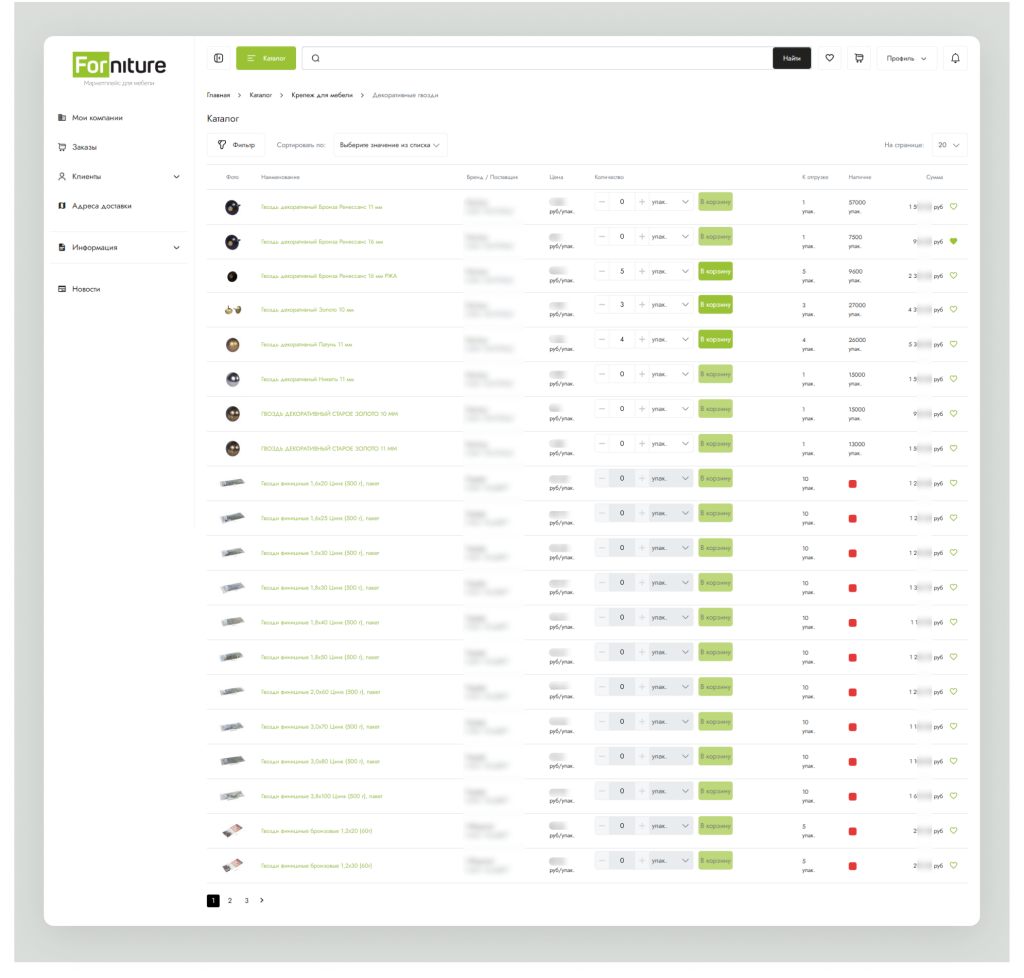The image size is (1024, 978).
Task: Decrease quantity for Гвоздь декоративный Латунь 11 мм
Action: click(602, 339)
